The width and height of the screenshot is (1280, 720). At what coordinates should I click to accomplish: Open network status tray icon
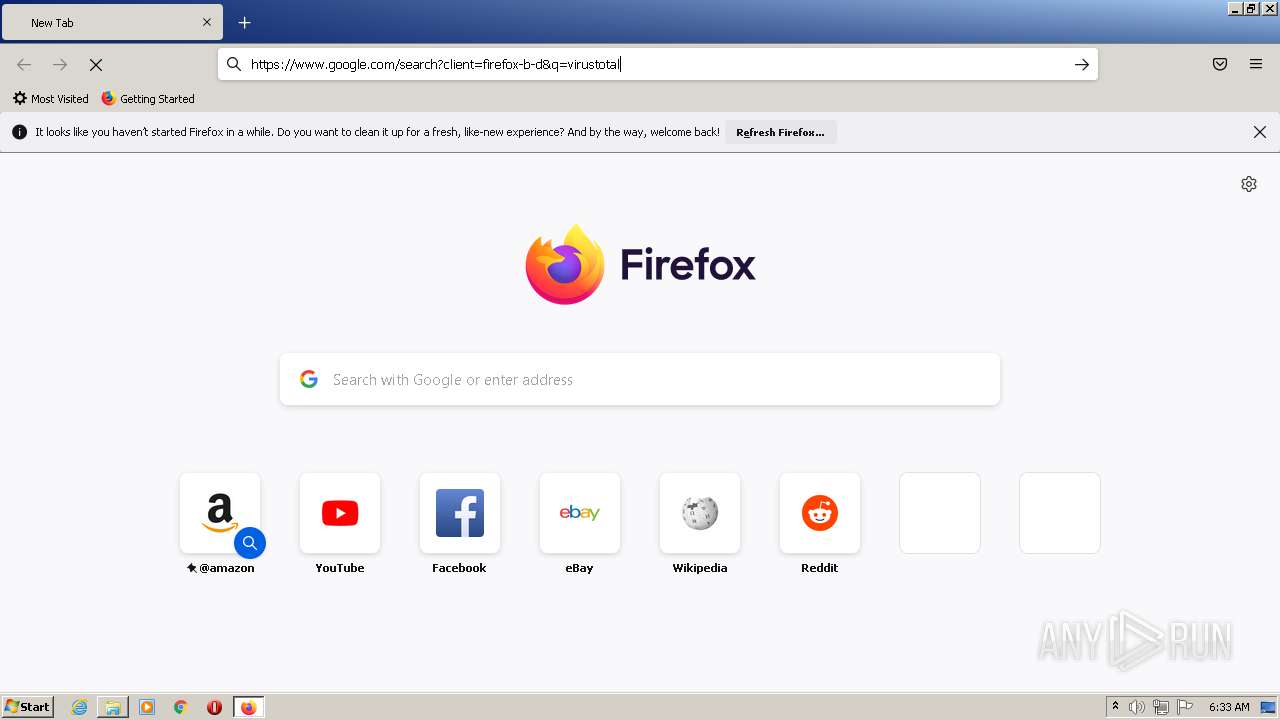[x=1161, y=707]
